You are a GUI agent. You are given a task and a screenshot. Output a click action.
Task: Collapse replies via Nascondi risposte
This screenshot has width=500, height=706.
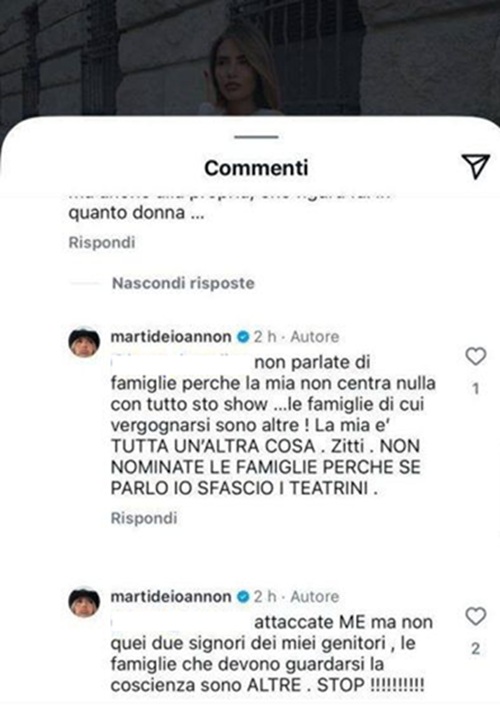[183, 283]
